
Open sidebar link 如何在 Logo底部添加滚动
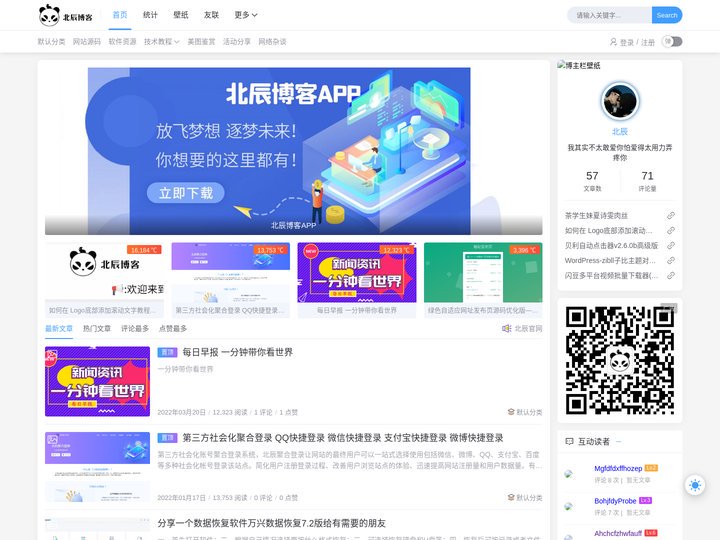(x=608, y=231)
